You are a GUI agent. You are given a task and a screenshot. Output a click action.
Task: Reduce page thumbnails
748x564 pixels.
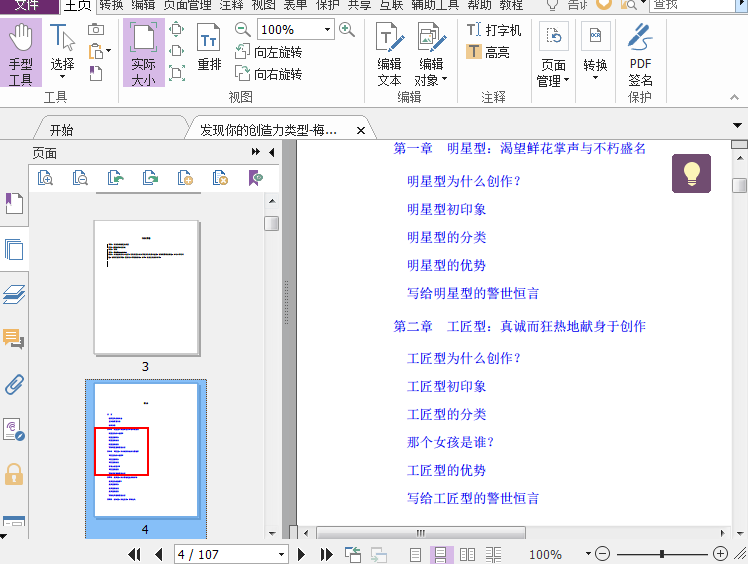click(x=80, y=178)
